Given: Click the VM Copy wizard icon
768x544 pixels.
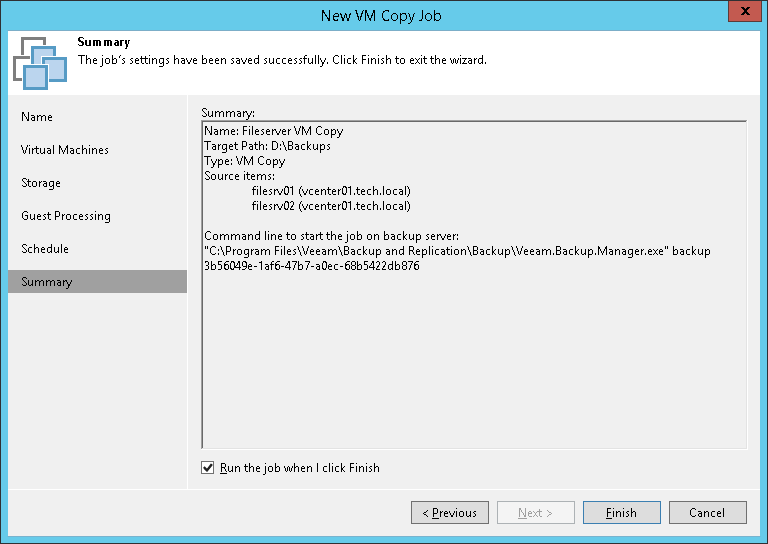Looking at the screenshot, I should coord(40,63).
